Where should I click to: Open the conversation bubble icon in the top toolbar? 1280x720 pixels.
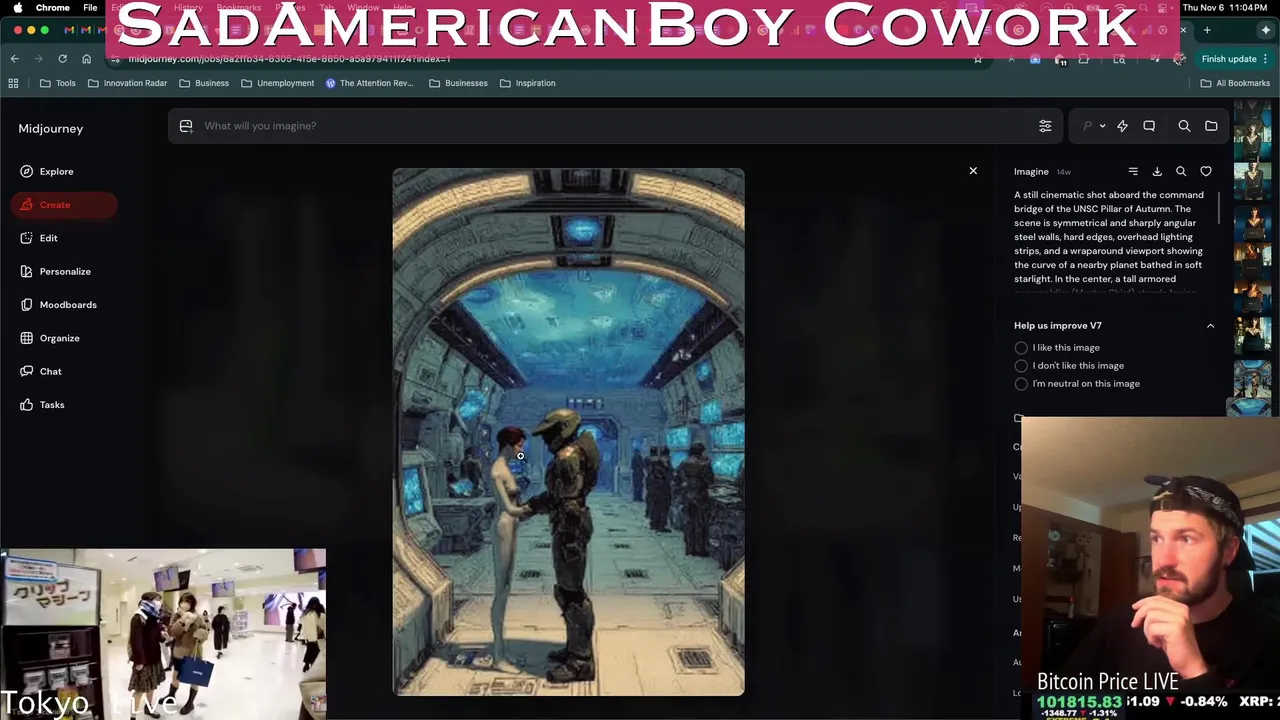[x=1149, y=126]
